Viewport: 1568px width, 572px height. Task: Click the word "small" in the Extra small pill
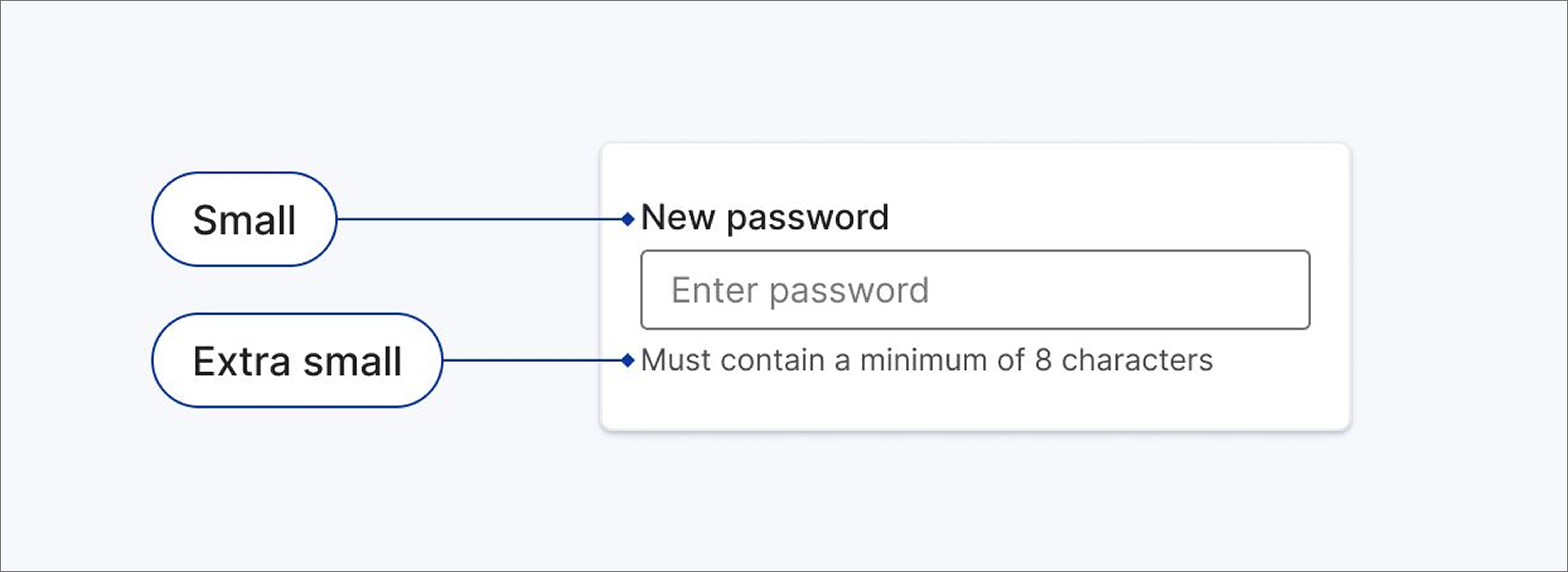[x=352, y=362]
